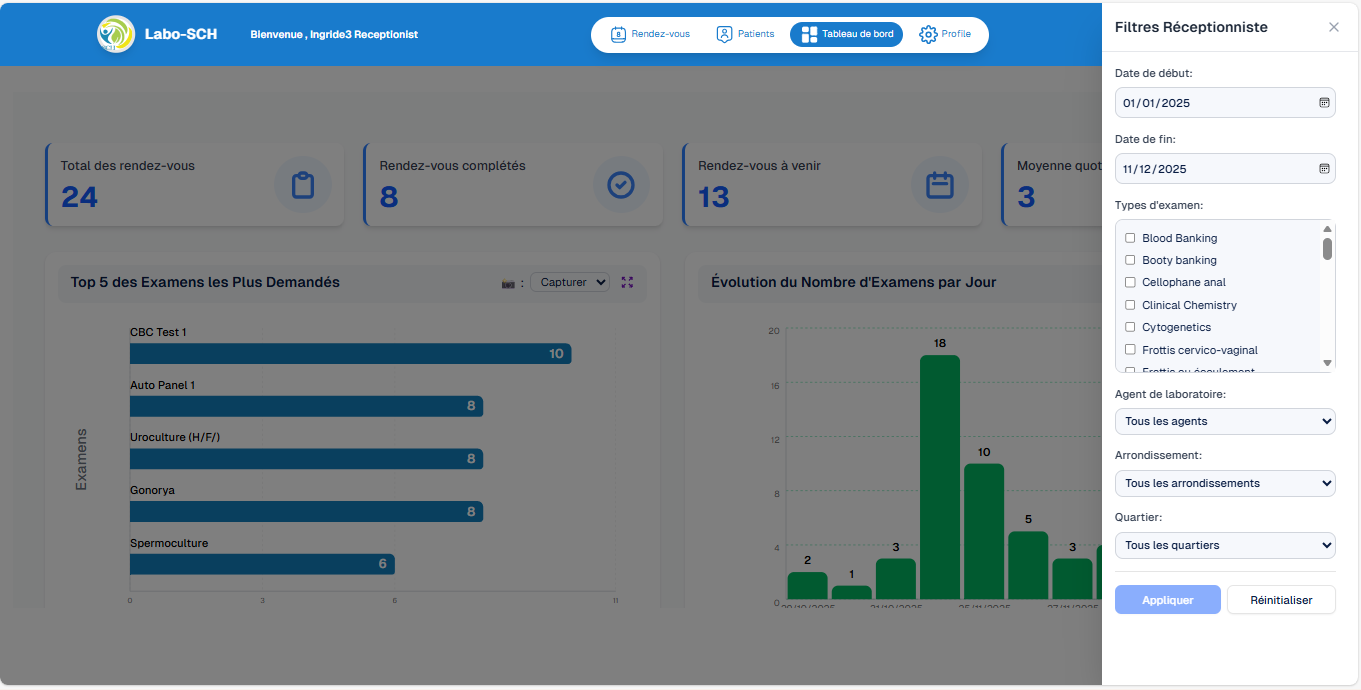Click the camera icon beside Capturer

[508, 283]
